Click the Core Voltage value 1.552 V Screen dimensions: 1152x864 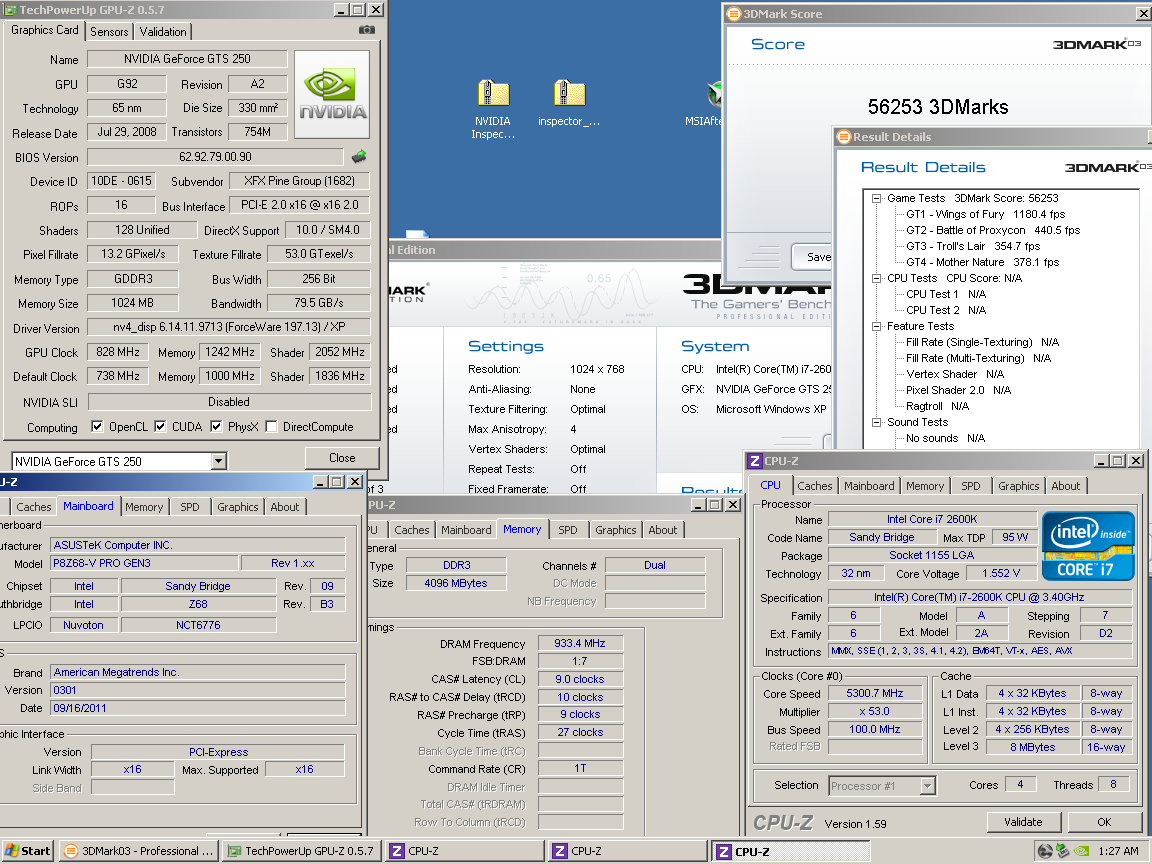tap(1001, 573)
